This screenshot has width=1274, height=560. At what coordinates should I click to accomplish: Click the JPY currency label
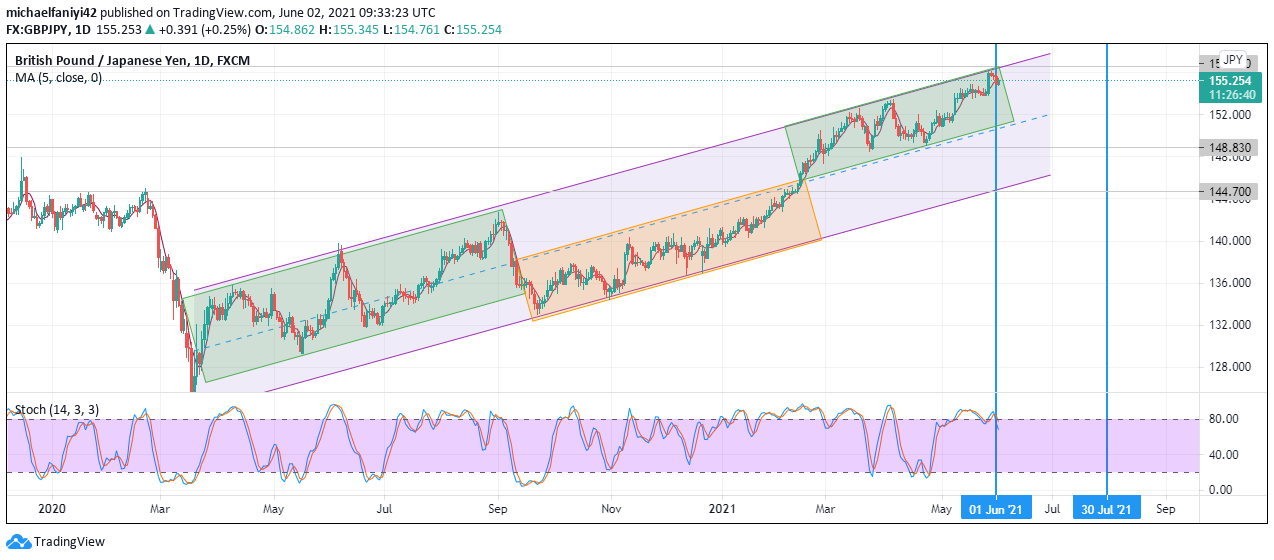[1233, 59]
